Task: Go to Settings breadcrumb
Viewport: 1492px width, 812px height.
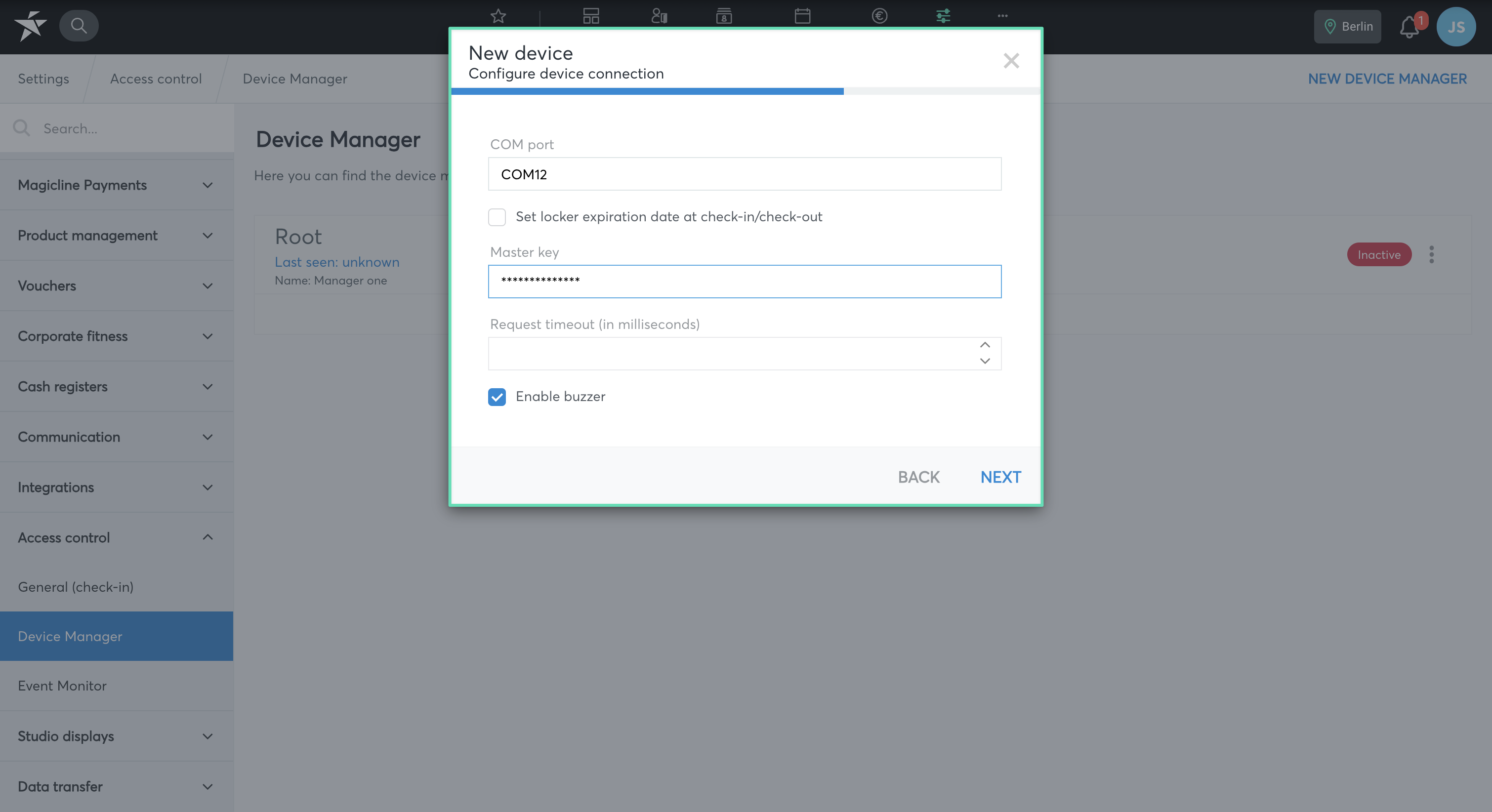Action: (43, 79)
